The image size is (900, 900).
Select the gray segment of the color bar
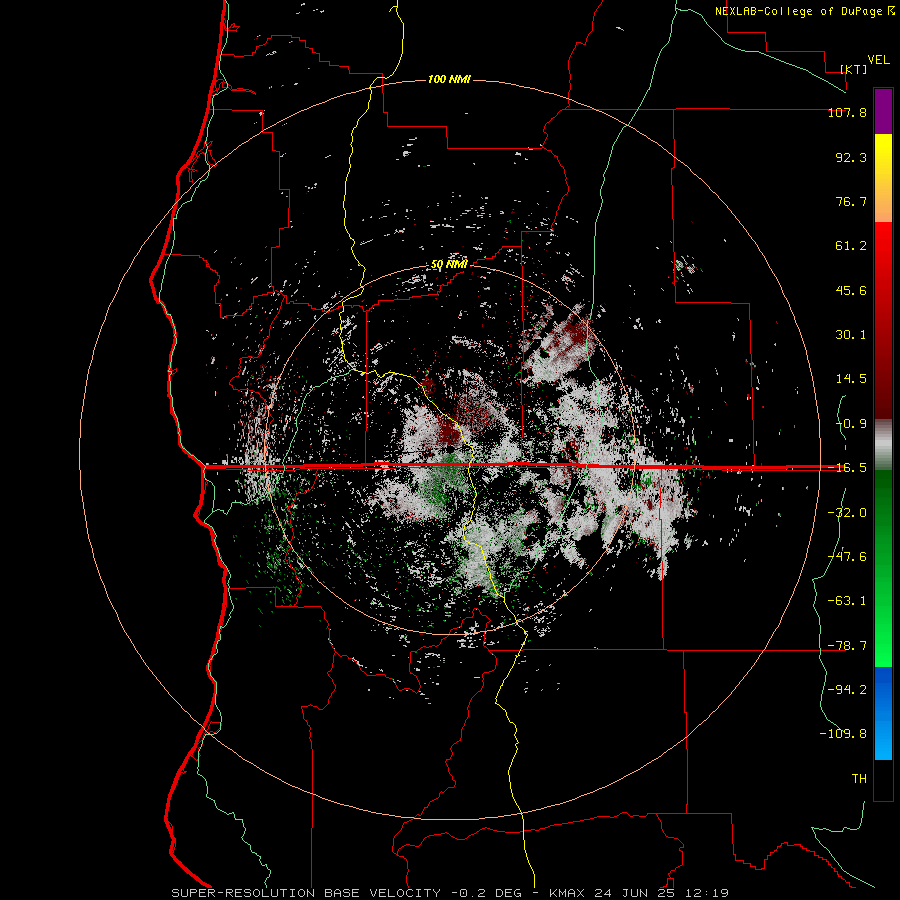click(x=883, y=445)
